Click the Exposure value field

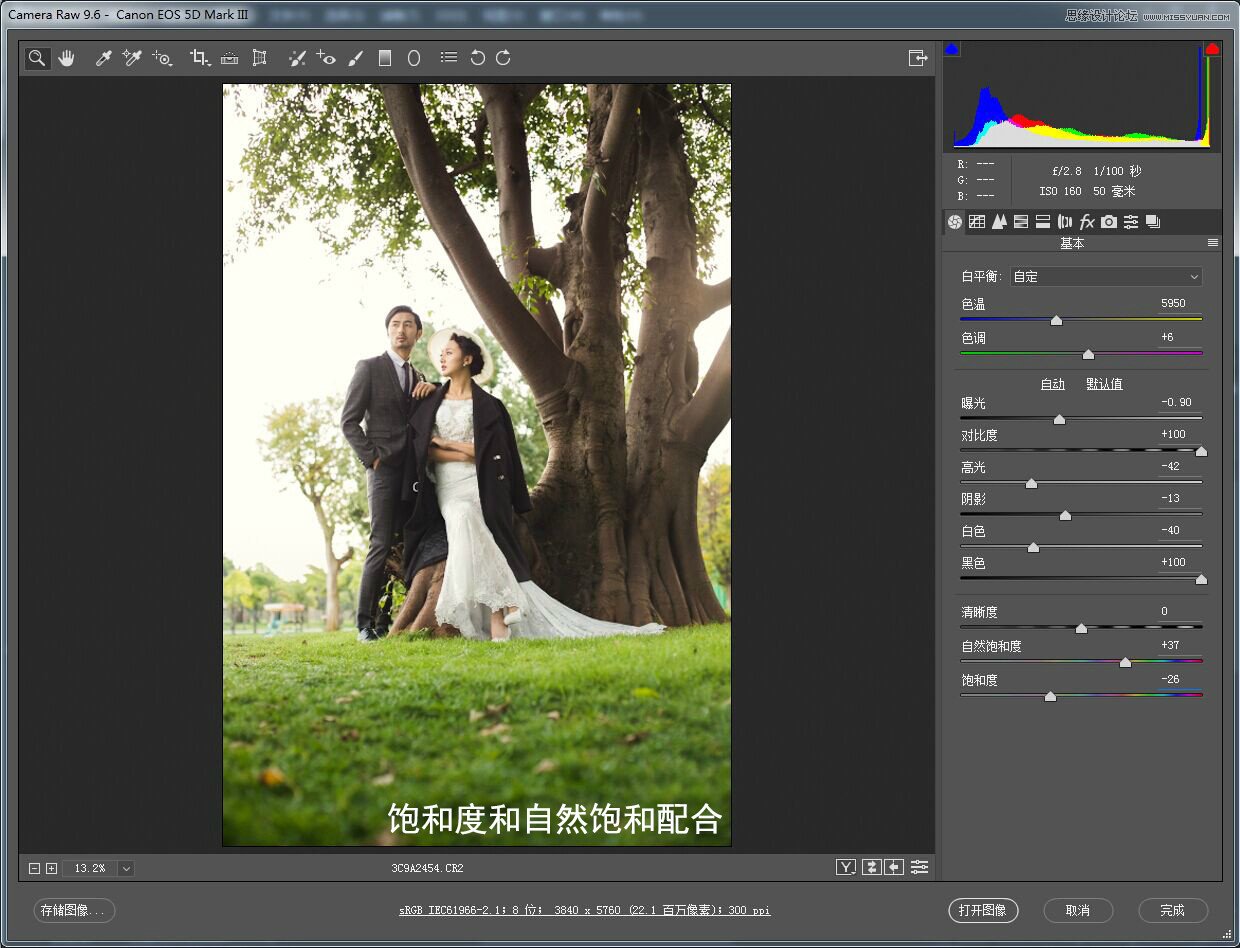pos(1176,403)
